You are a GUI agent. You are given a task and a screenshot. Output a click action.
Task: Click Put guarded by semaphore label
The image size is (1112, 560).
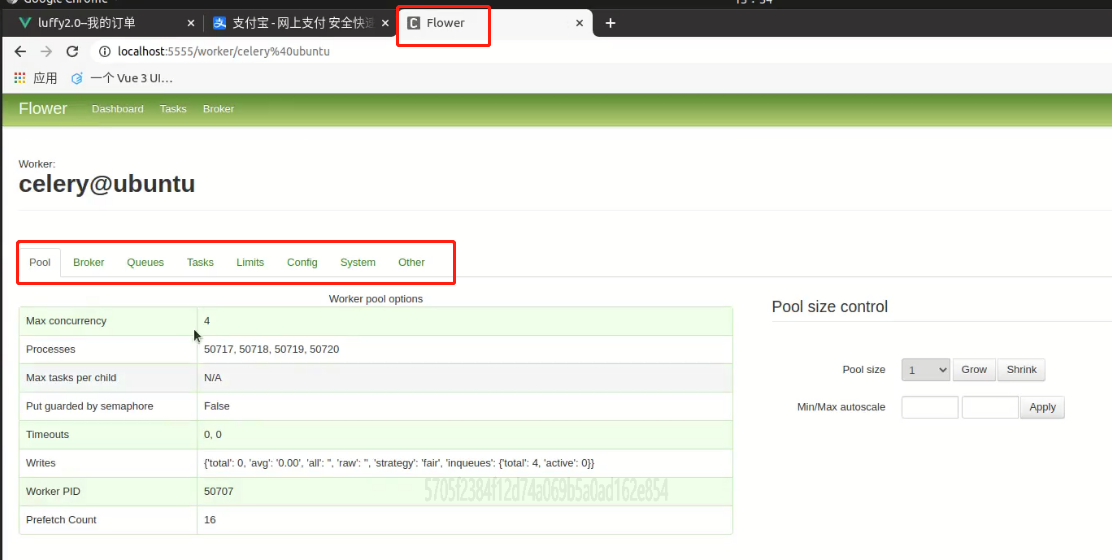pos(89,405)
